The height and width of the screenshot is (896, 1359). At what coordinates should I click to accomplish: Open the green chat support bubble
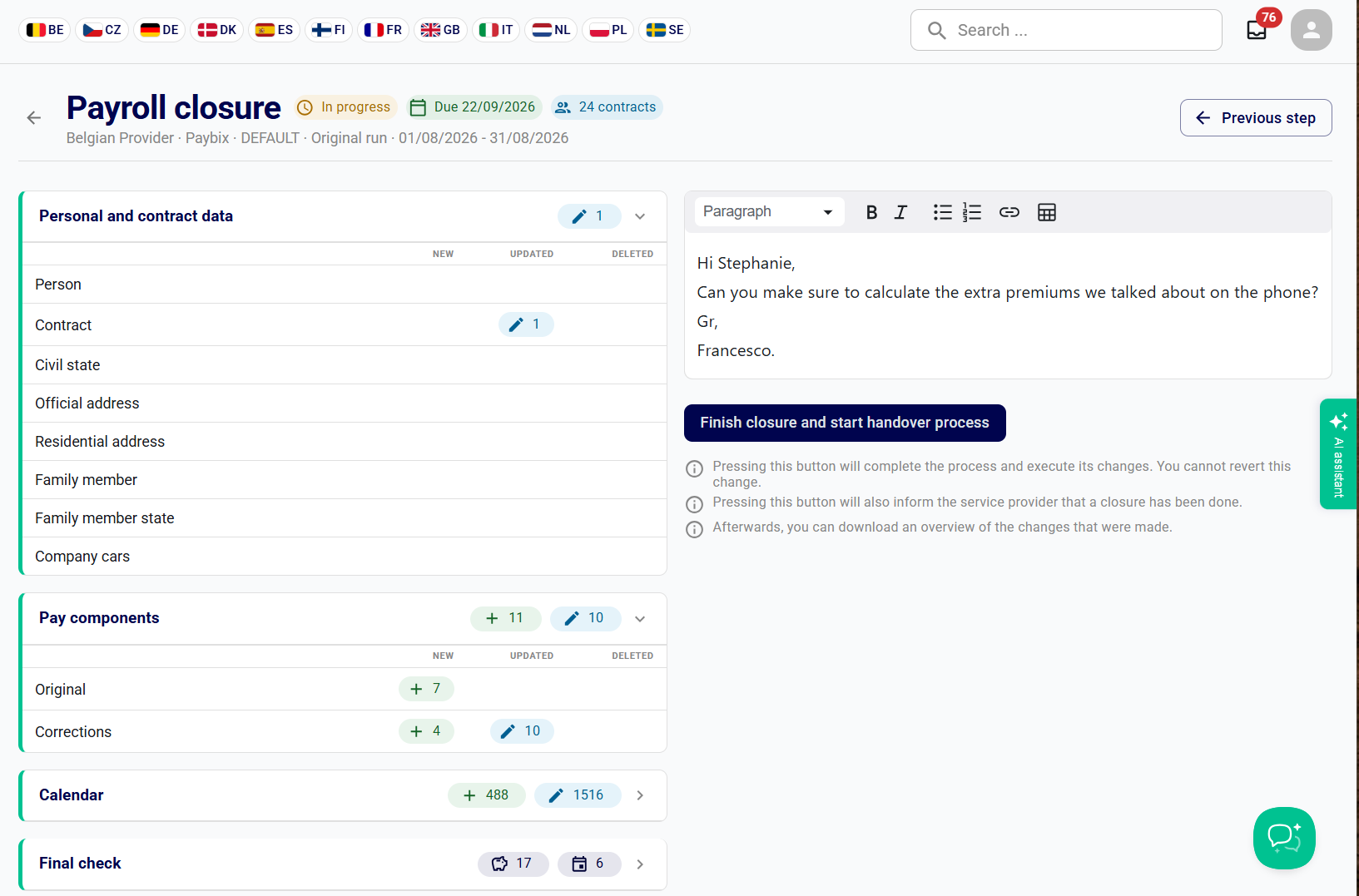[x=1284, y=838]
